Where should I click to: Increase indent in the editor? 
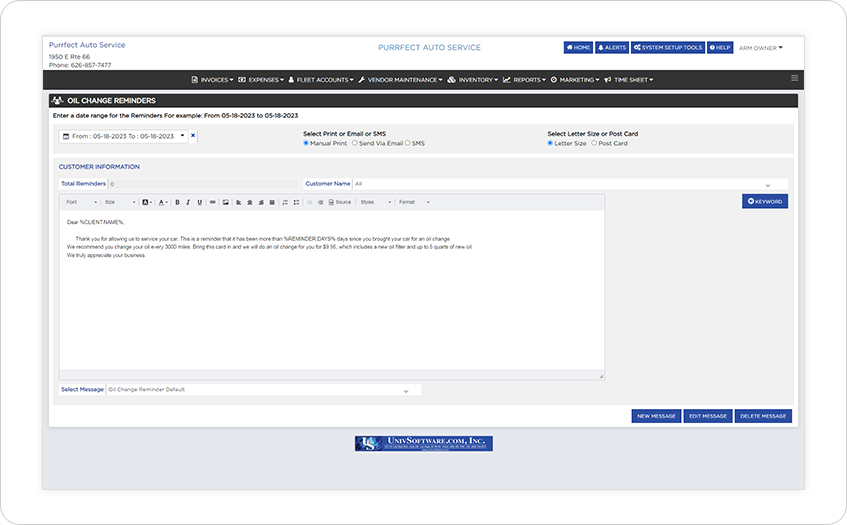(x=320, y=203)
